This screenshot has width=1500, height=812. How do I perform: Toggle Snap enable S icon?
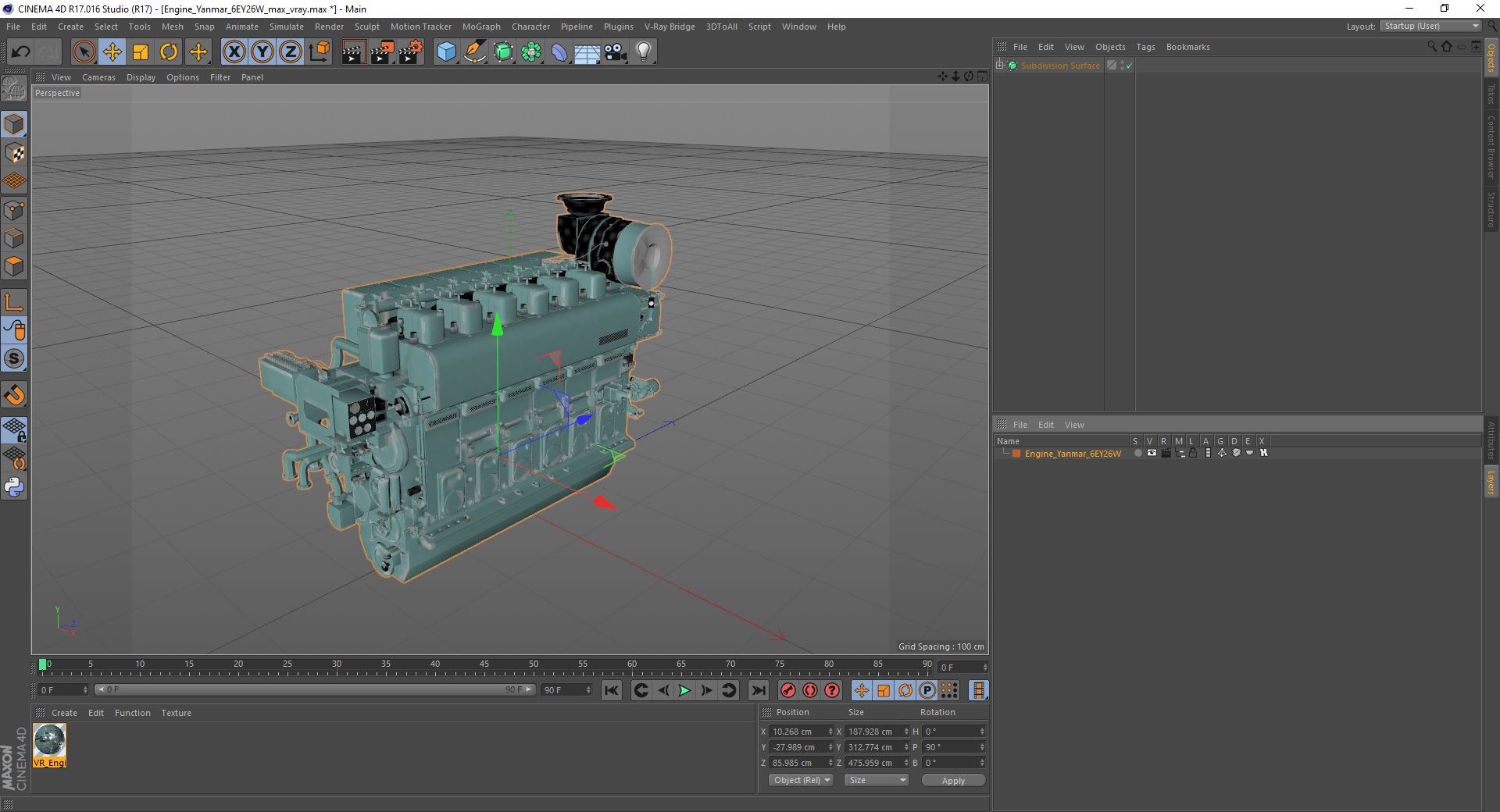(x=14, y=359)
